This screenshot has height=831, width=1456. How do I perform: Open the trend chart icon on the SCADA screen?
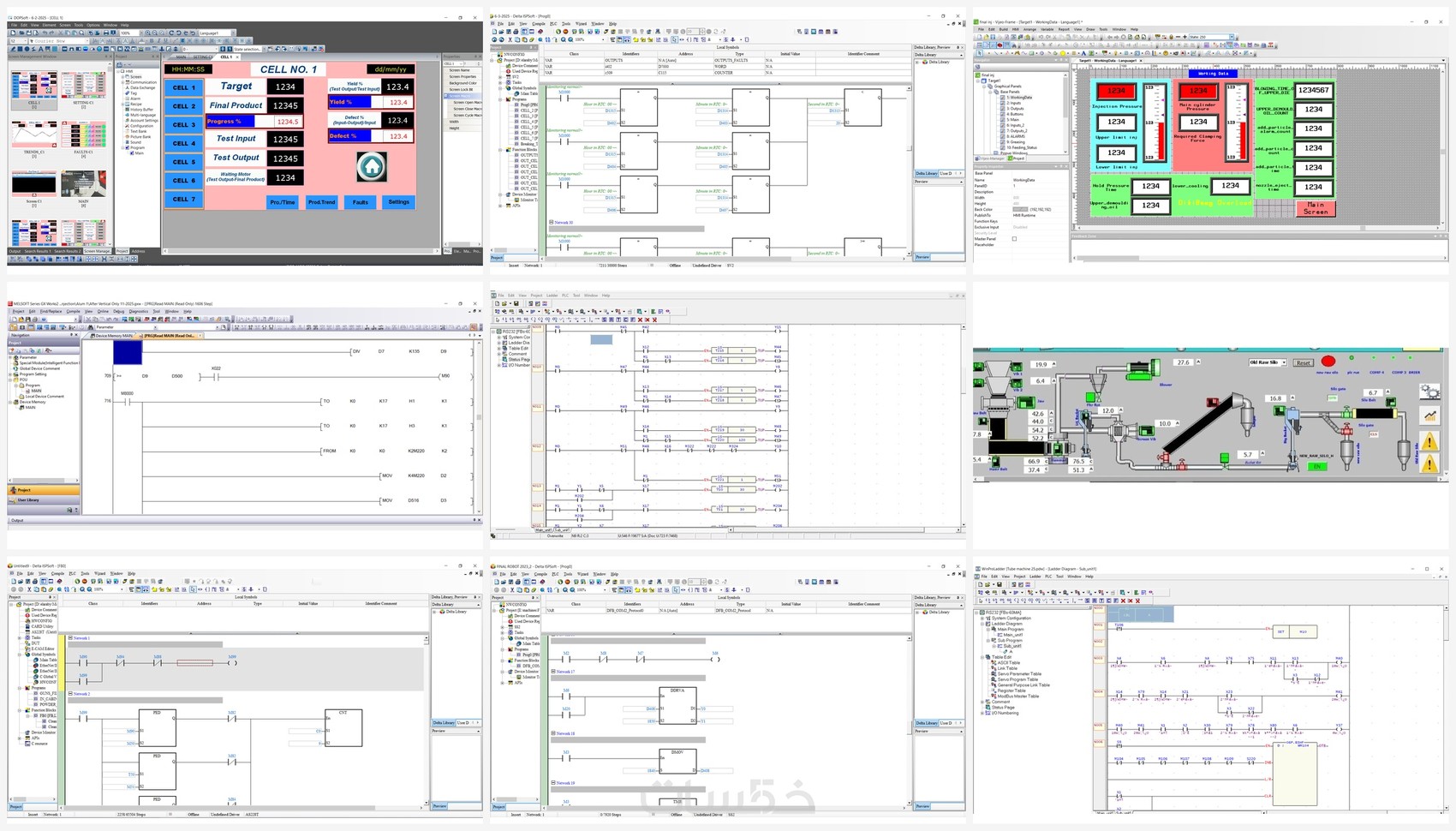(1429, 415)
